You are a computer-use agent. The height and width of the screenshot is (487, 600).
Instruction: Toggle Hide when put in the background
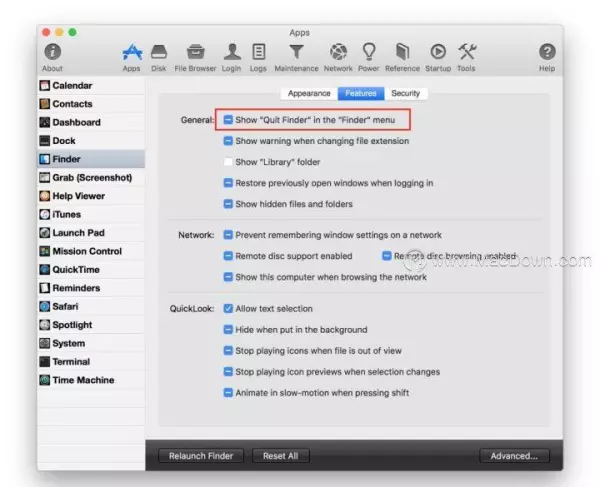[x=228, y=329]
